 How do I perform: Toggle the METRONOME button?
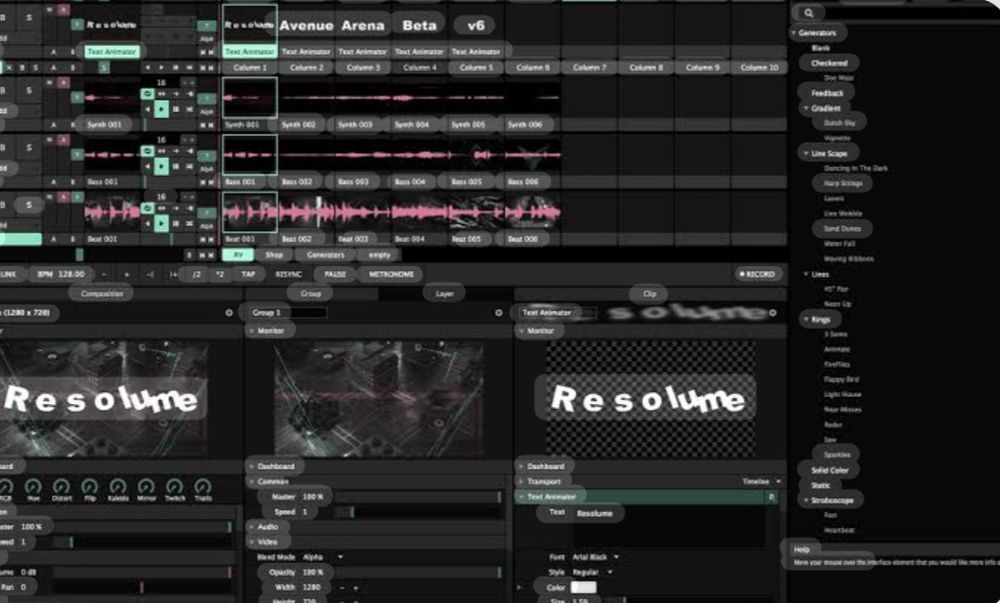[x=392, y=274]
